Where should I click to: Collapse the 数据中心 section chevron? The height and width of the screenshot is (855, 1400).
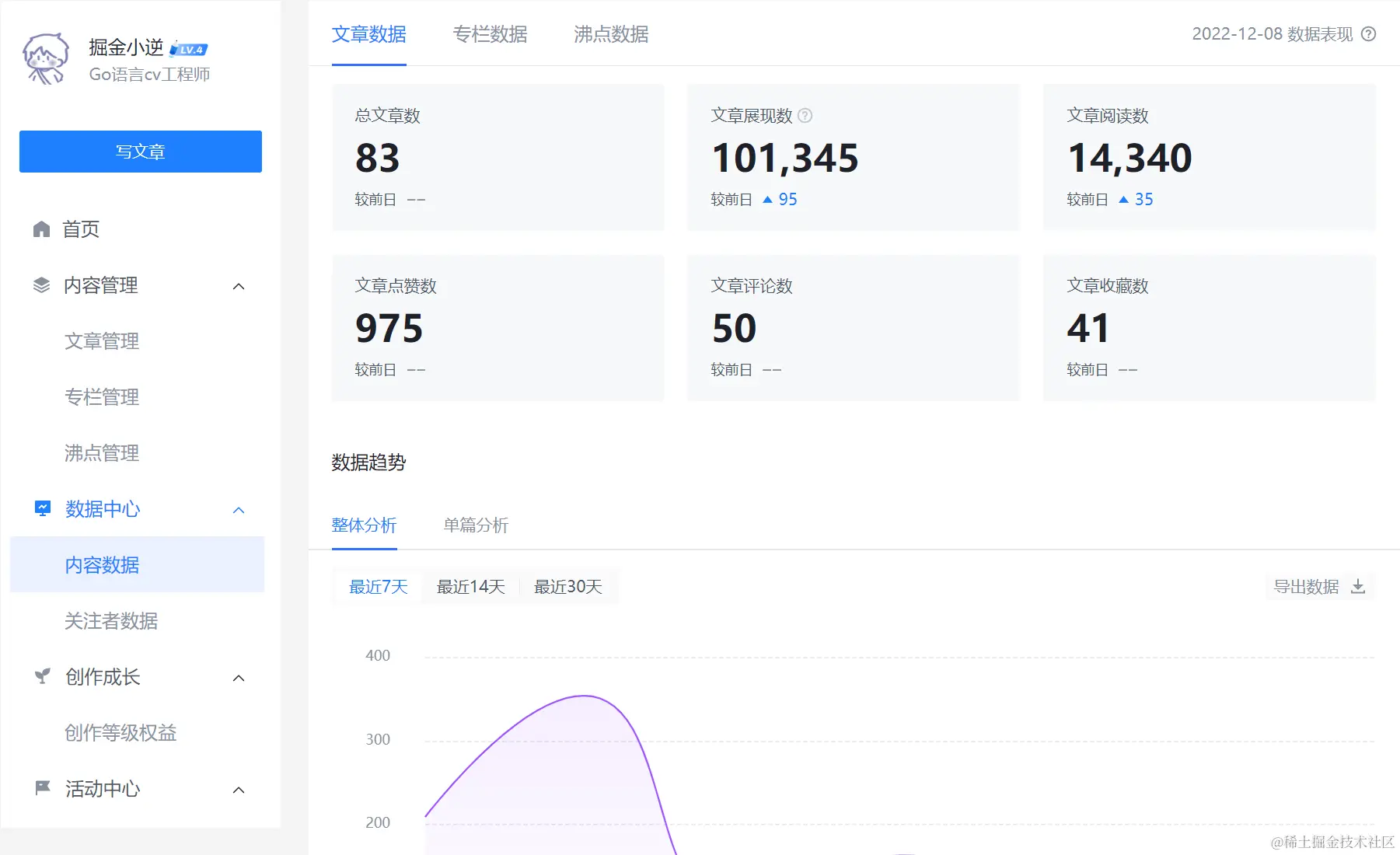pyautogui.click(x=239, y=510)
